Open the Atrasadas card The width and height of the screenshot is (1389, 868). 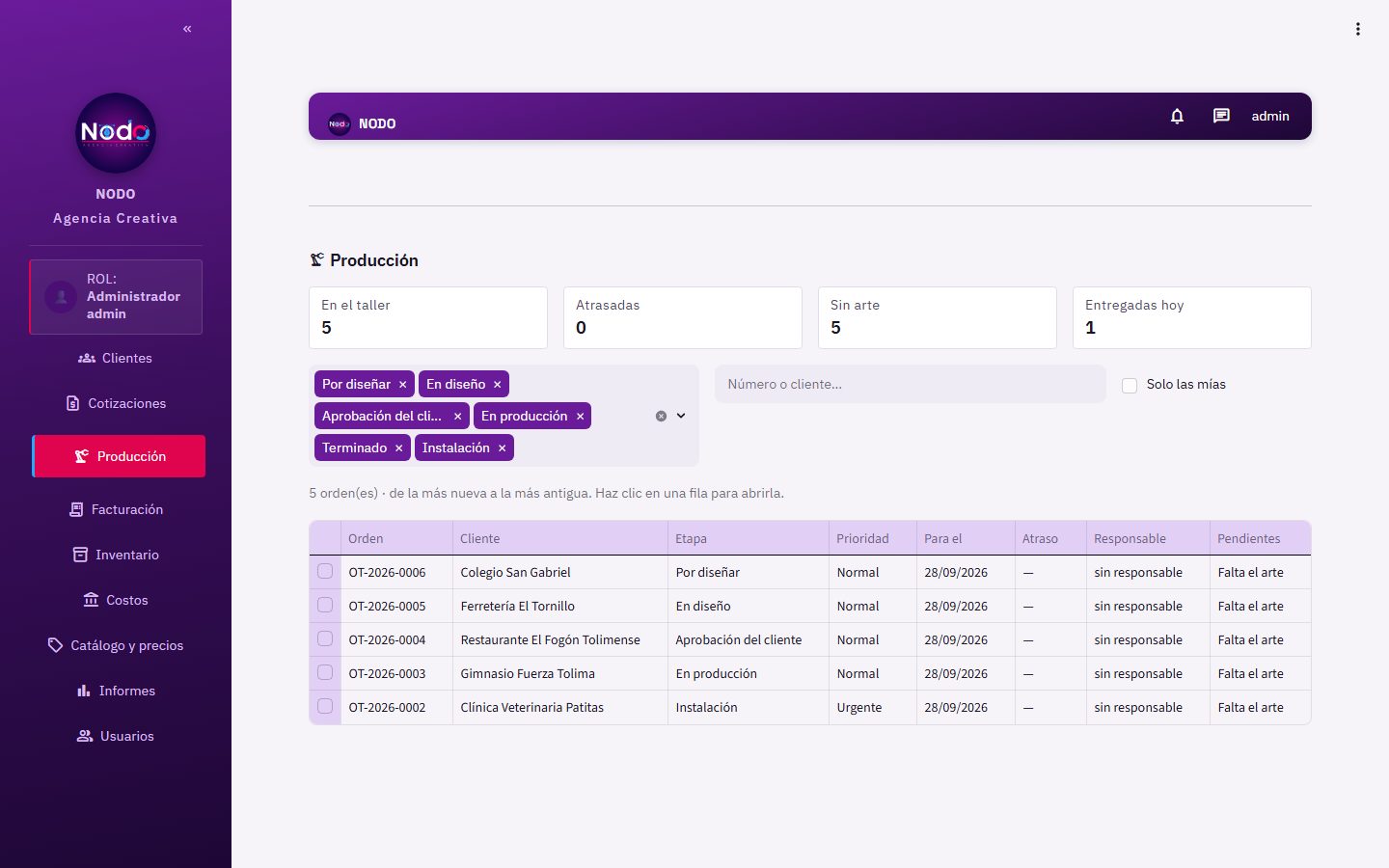[x=683, y=317]
